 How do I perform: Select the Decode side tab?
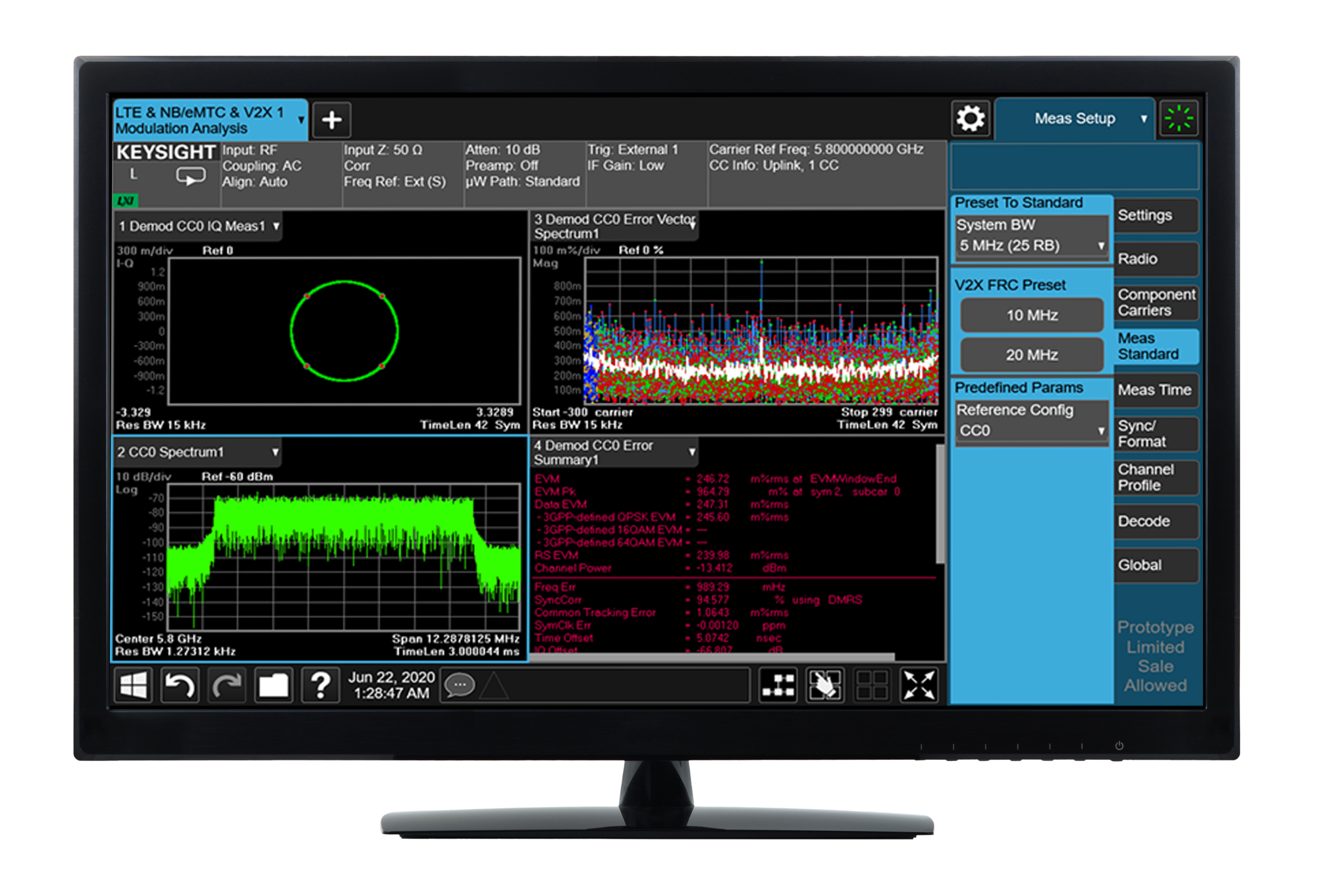tap(1156, 521)
